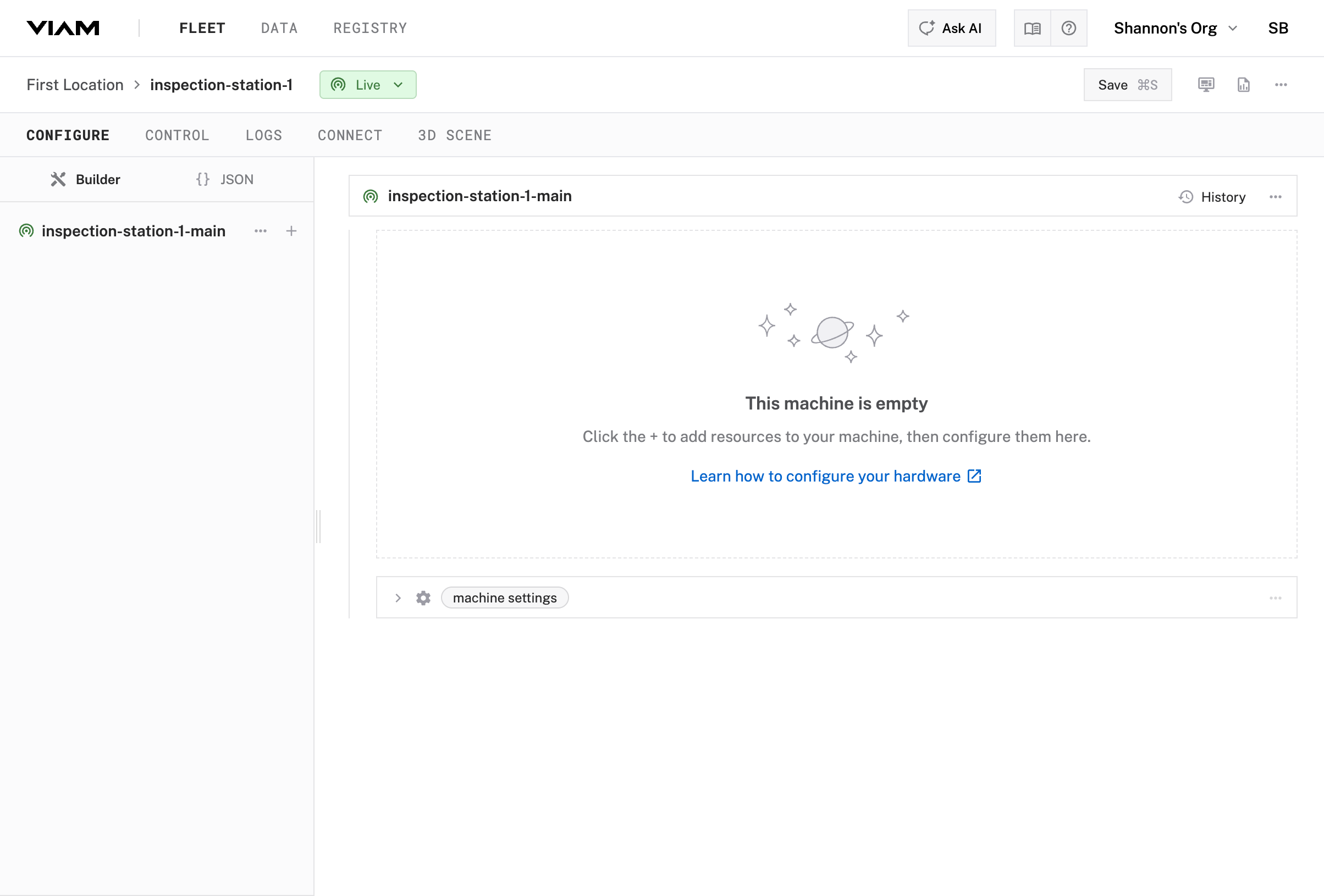Click the Viam logo
Image resolution: width=1324 pixels, height=896 pixels.
pyautogui.click(x=63, y=28)
